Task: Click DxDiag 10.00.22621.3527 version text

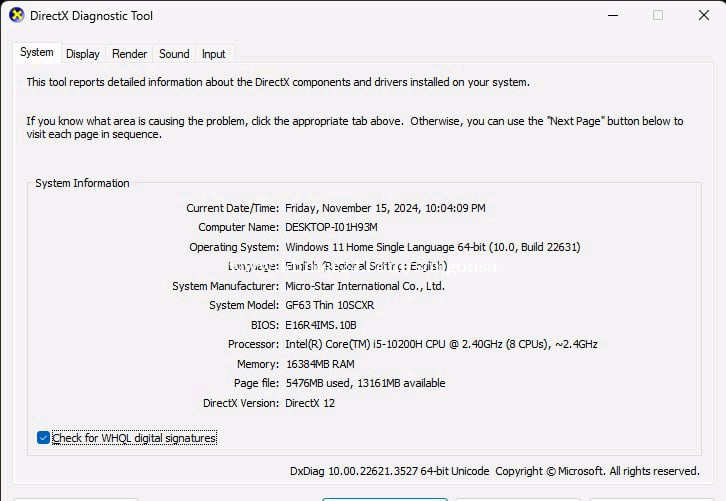Action: pyautogui.click(x=389, y=471)
